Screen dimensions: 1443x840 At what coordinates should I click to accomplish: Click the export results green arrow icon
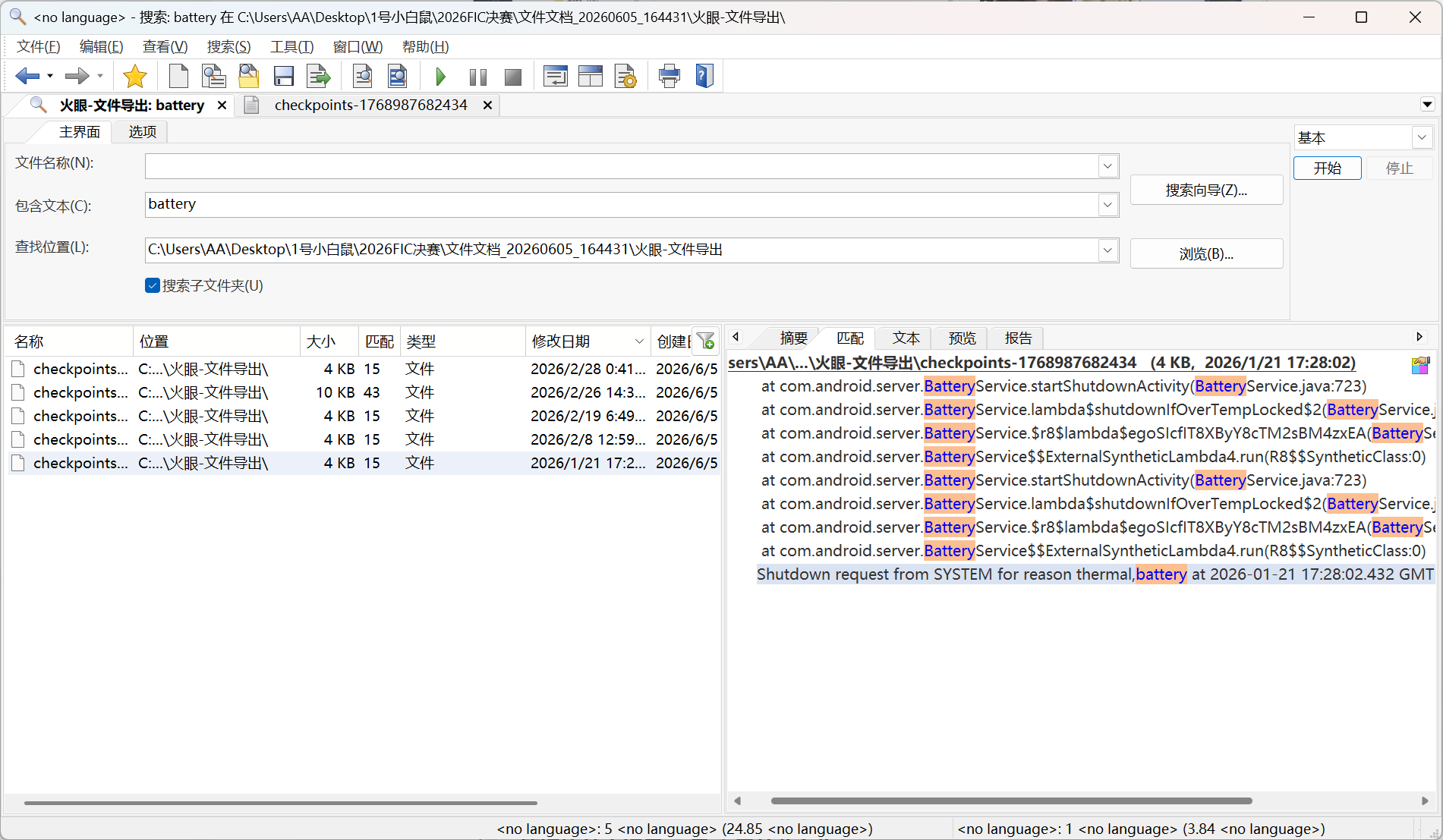(319, 76)
